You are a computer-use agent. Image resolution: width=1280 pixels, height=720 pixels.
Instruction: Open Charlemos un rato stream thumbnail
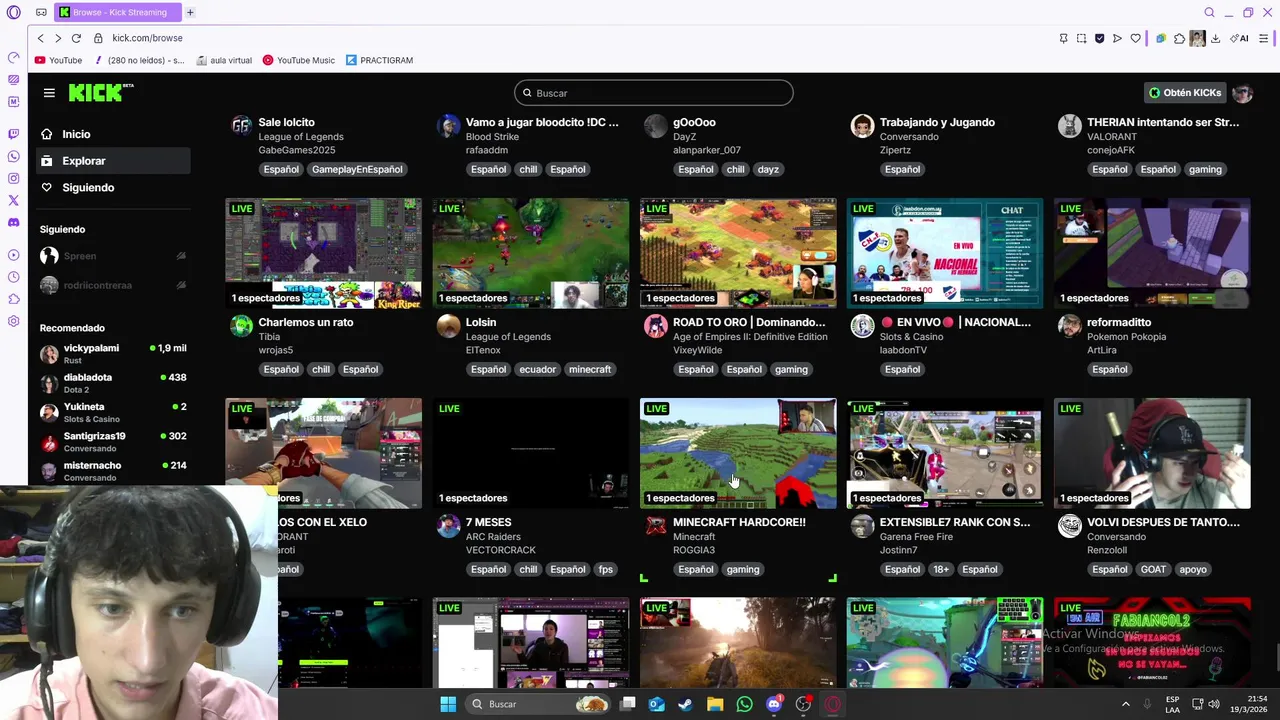323,253
